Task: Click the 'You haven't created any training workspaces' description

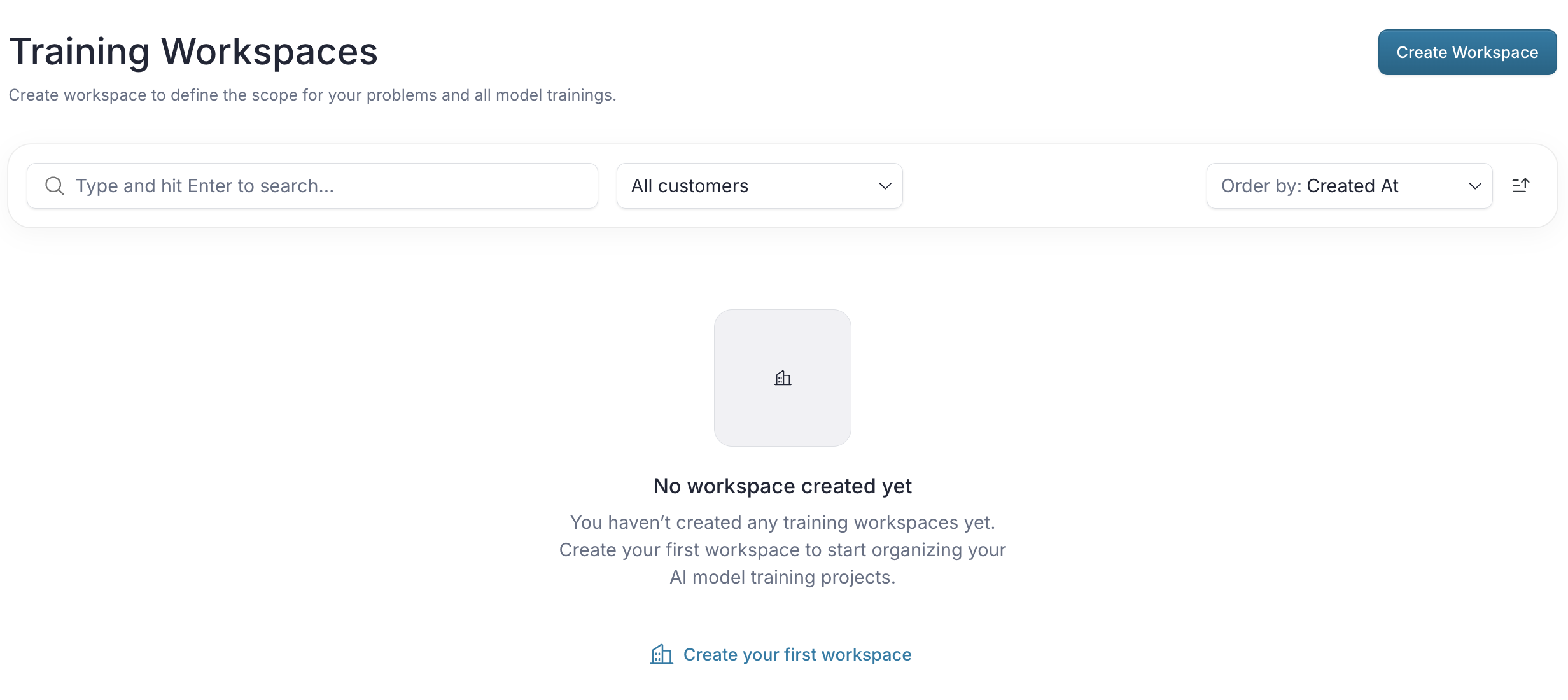Action: 782,550
